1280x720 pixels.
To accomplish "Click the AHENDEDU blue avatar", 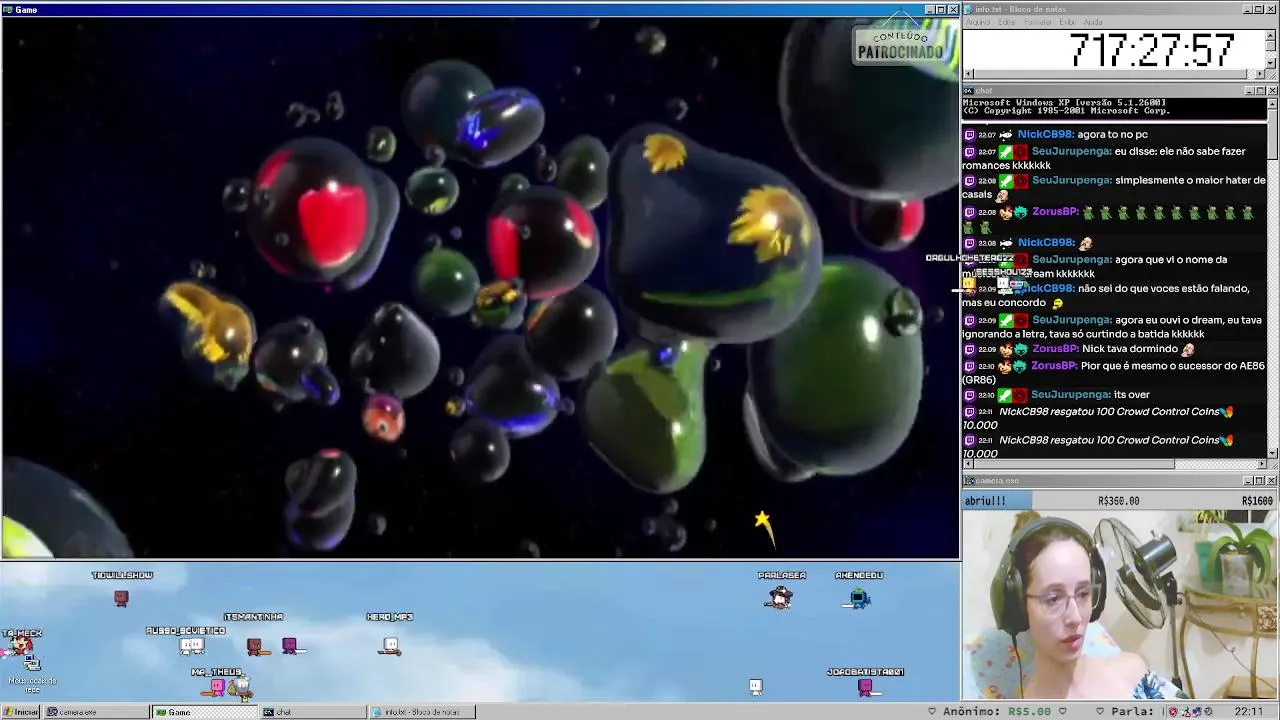I will (859, 598).
